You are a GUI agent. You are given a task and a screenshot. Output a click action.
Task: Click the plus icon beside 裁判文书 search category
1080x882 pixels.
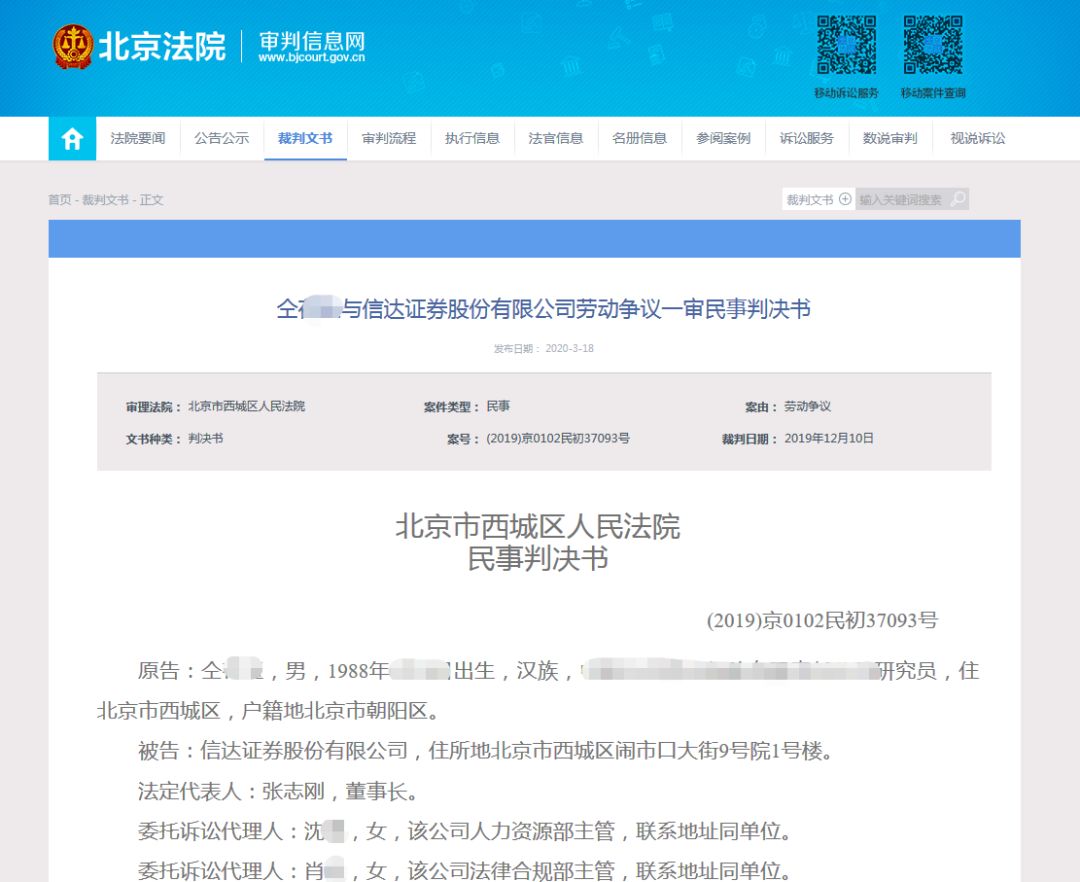tap(845, 199)
